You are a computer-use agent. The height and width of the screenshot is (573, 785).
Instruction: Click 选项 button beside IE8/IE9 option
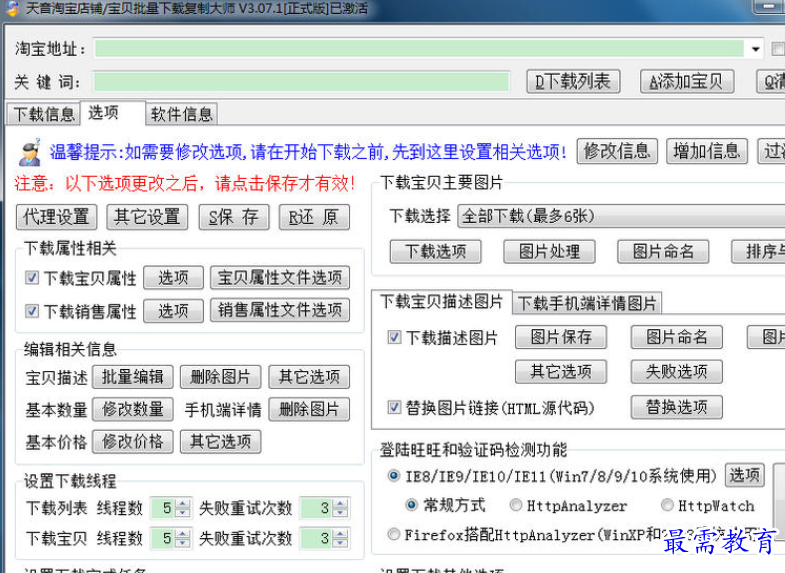[x=744, y=475]
